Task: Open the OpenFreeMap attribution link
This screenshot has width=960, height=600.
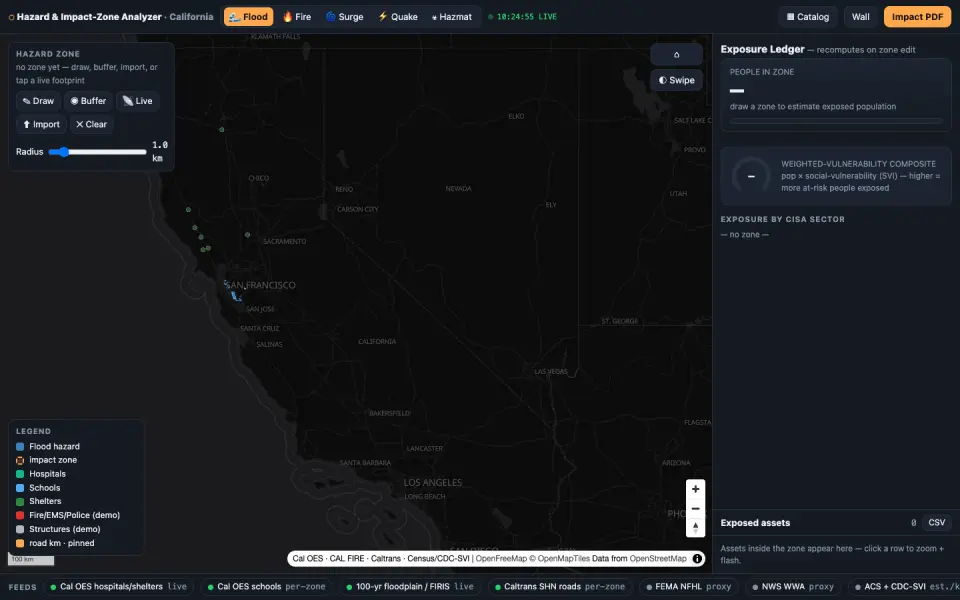Action: (x=502, y=558)
